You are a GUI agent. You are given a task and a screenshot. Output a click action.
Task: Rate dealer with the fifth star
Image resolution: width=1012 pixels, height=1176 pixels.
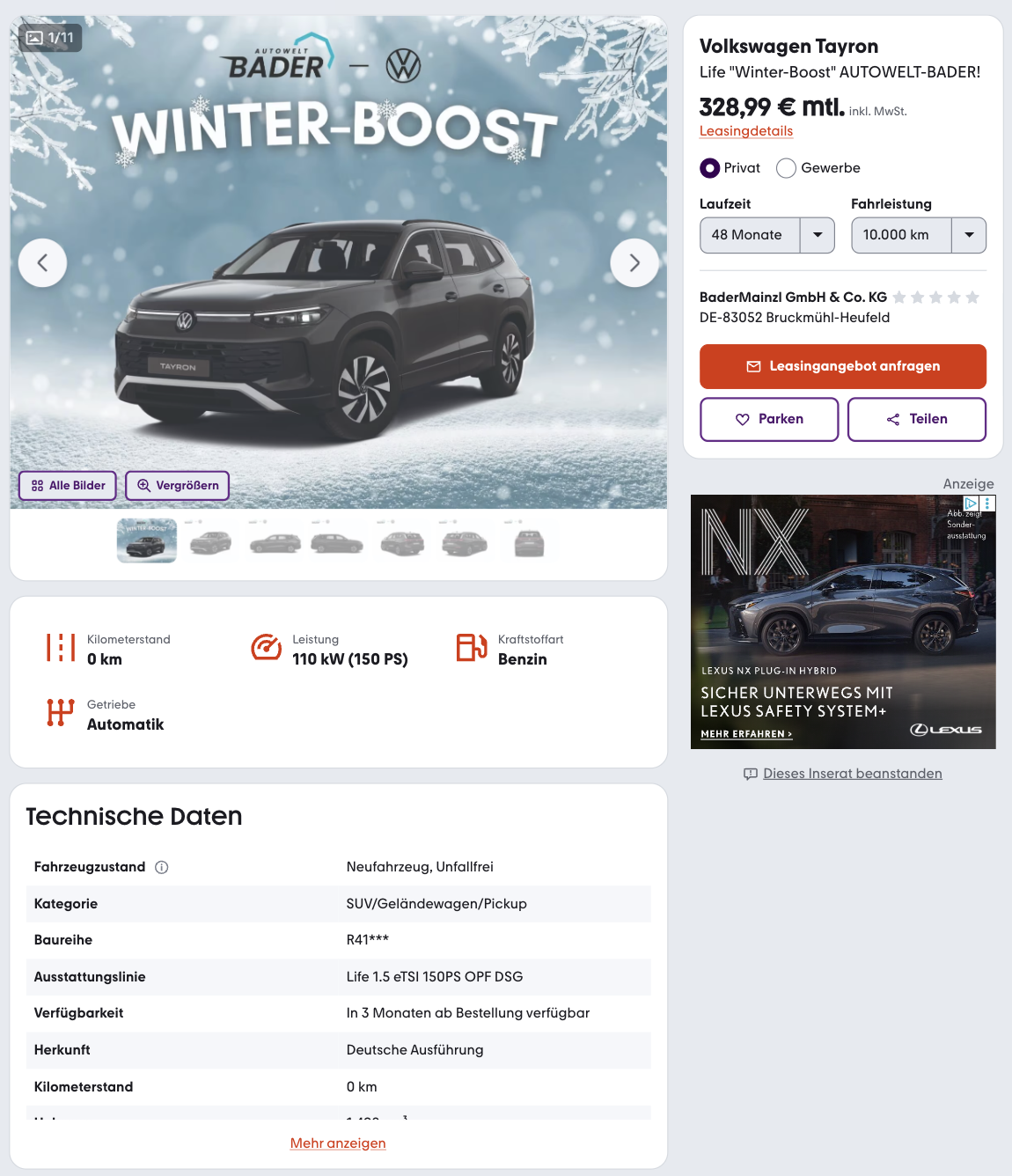[972, 298]
